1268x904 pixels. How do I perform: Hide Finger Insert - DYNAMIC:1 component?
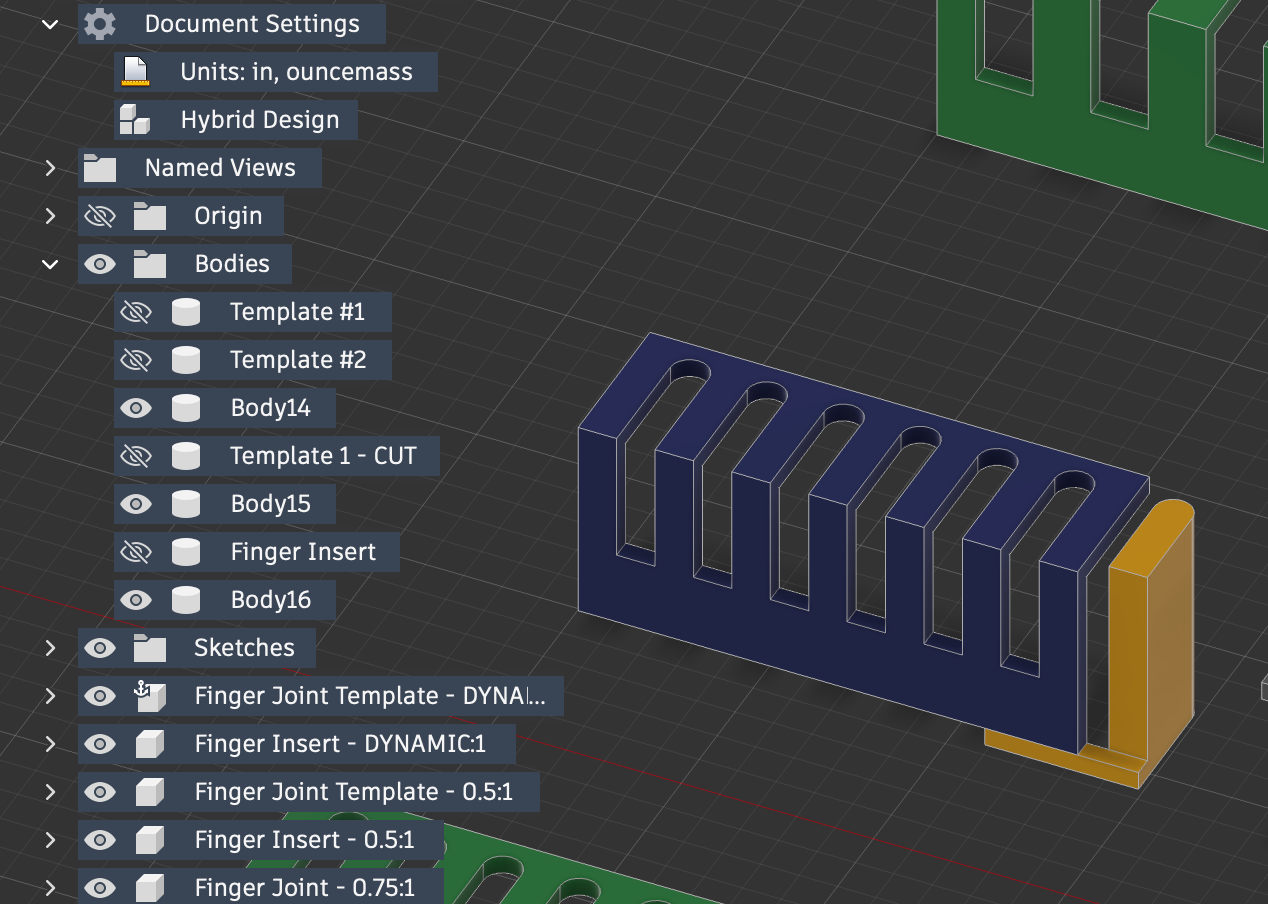tap(100, 744)
